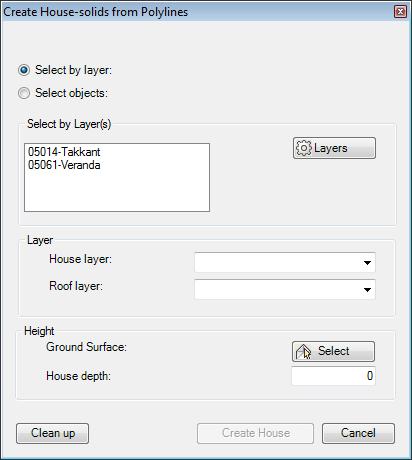Screen dimensions: 412x460
Task: Expand the House layer dropdown
Action: pos(285,263)
